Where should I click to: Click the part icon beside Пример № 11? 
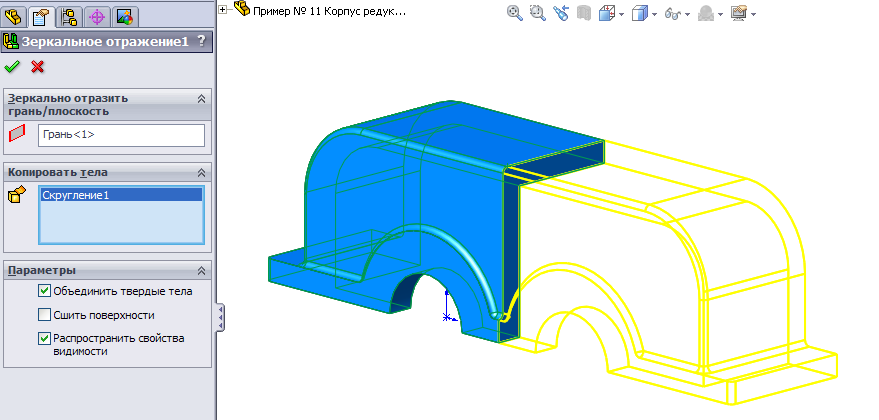[242, 8]
